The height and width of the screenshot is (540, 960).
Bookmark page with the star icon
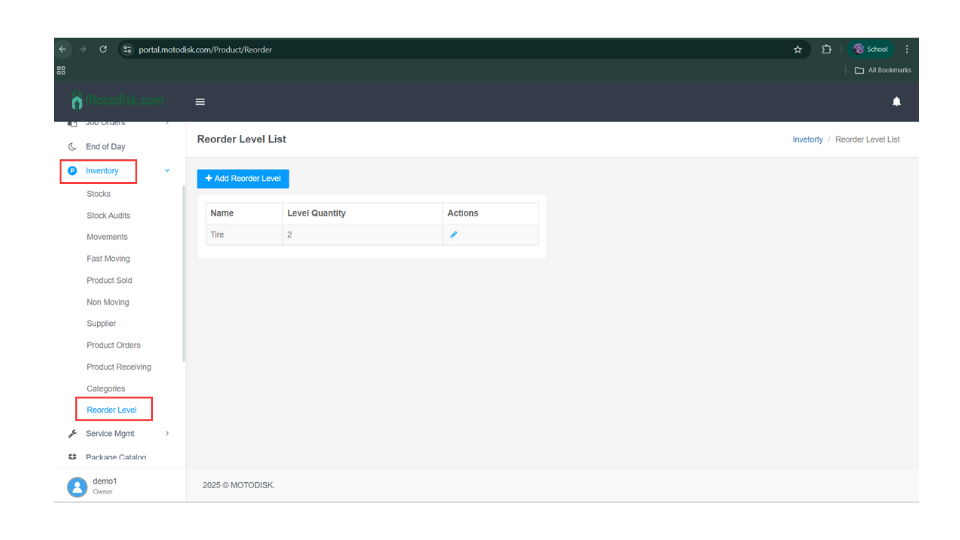click(x=797, y=49)
